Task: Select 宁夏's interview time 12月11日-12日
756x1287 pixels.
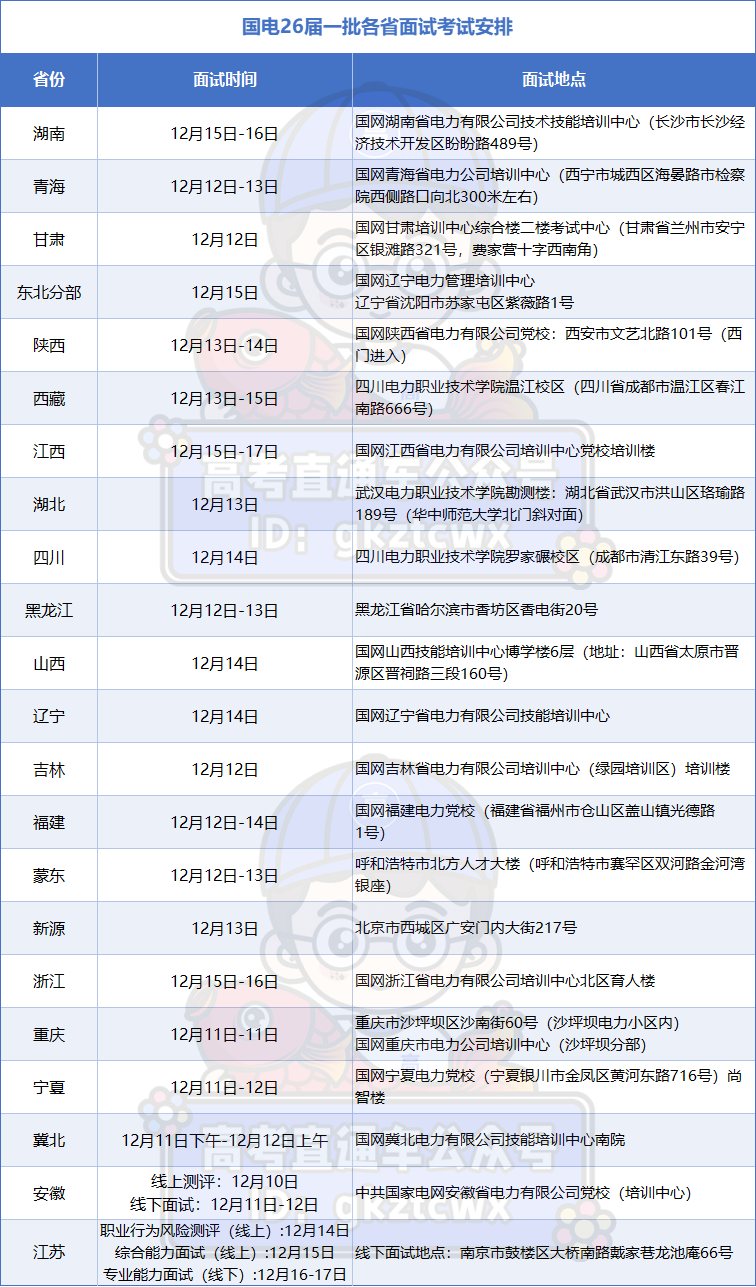Action: coord(225,1087)
